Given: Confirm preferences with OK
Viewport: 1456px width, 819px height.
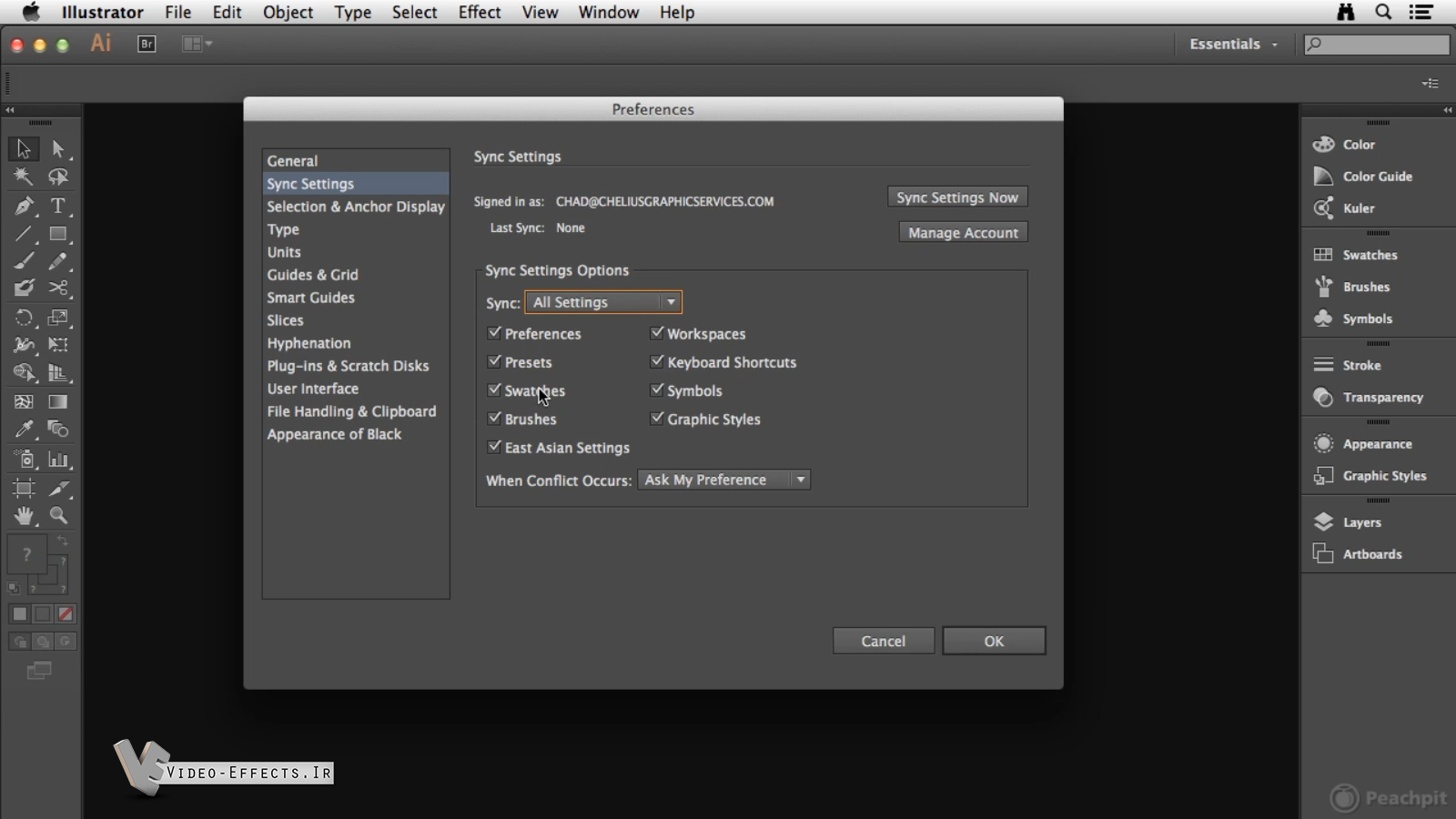Looking at the screenshot, I should [x=994, y=641].
